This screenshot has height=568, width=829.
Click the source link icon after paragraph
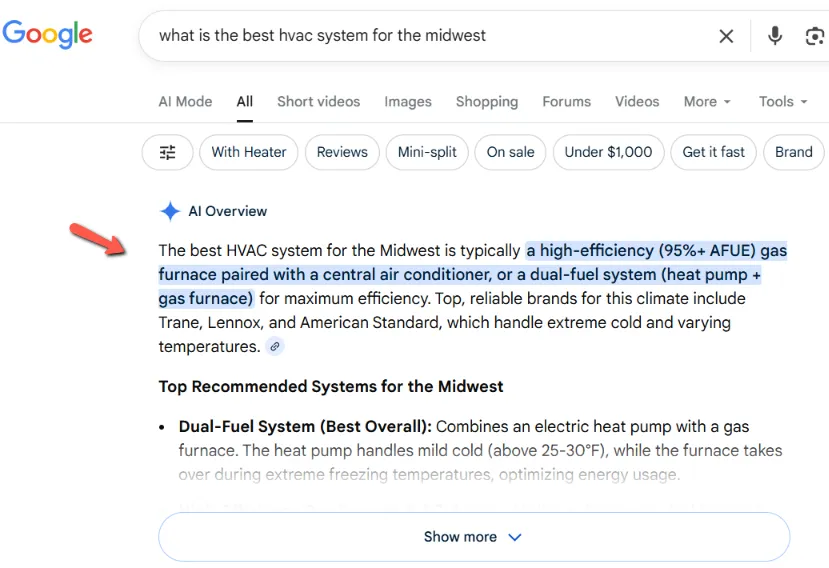tap(275, 347)
